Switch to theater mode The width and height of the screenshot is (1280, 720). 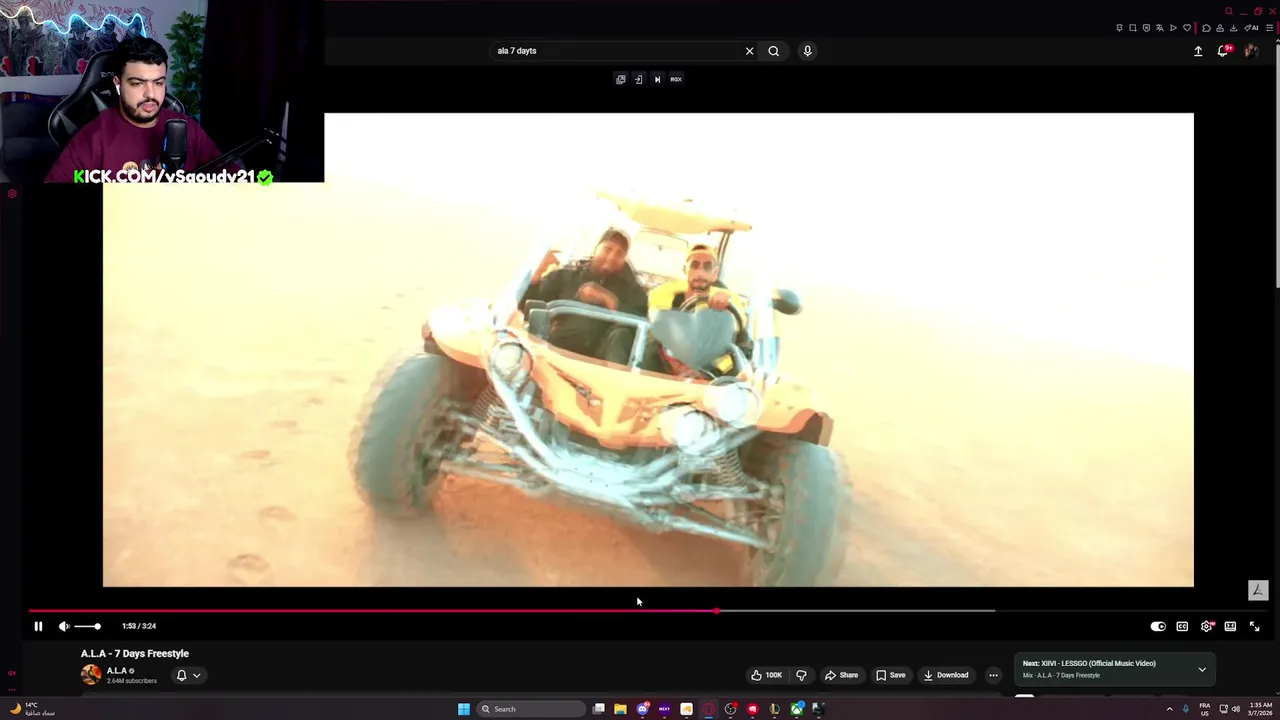pyautogui.click(x=1230, y=626)
